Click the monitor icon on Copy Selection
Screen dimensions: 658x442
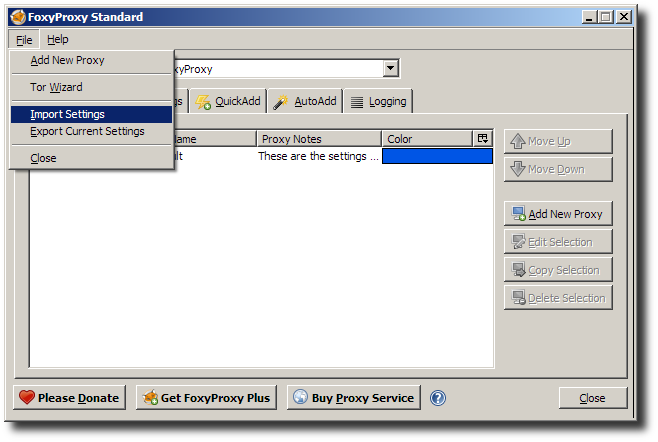(519, 269)
